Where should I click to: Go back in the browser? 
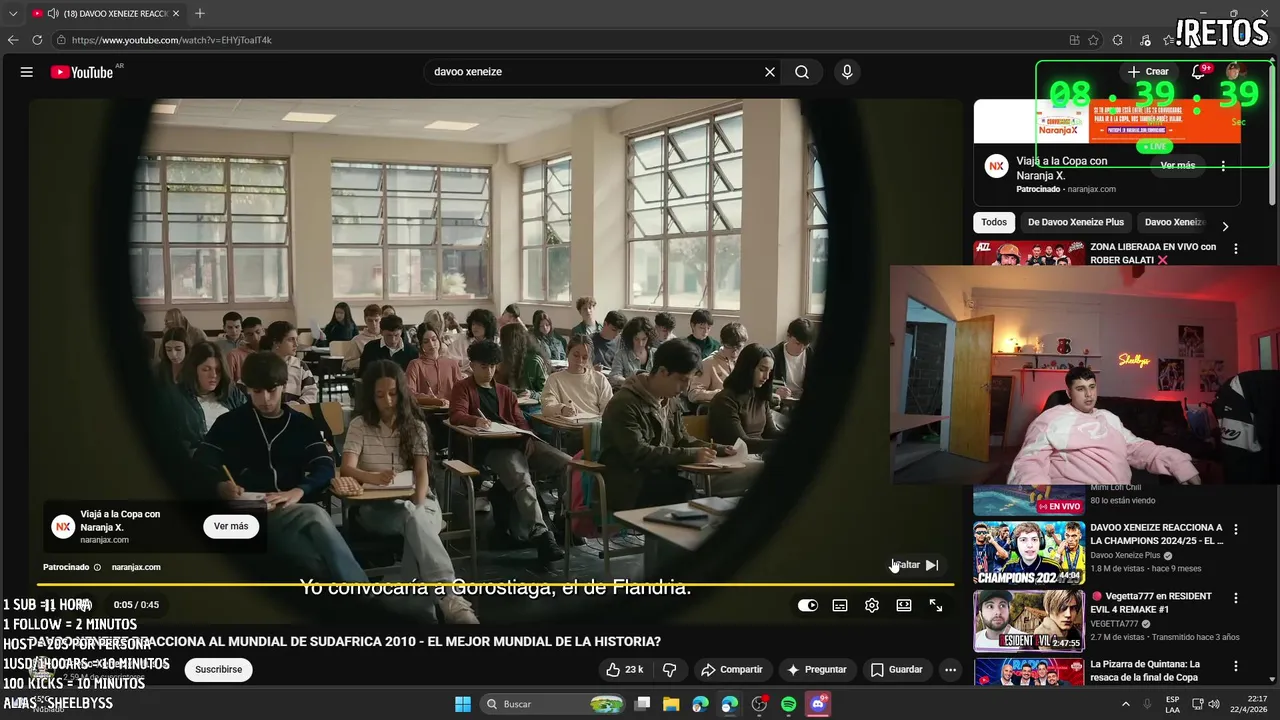pyautogui.click(x=13, y=40)
